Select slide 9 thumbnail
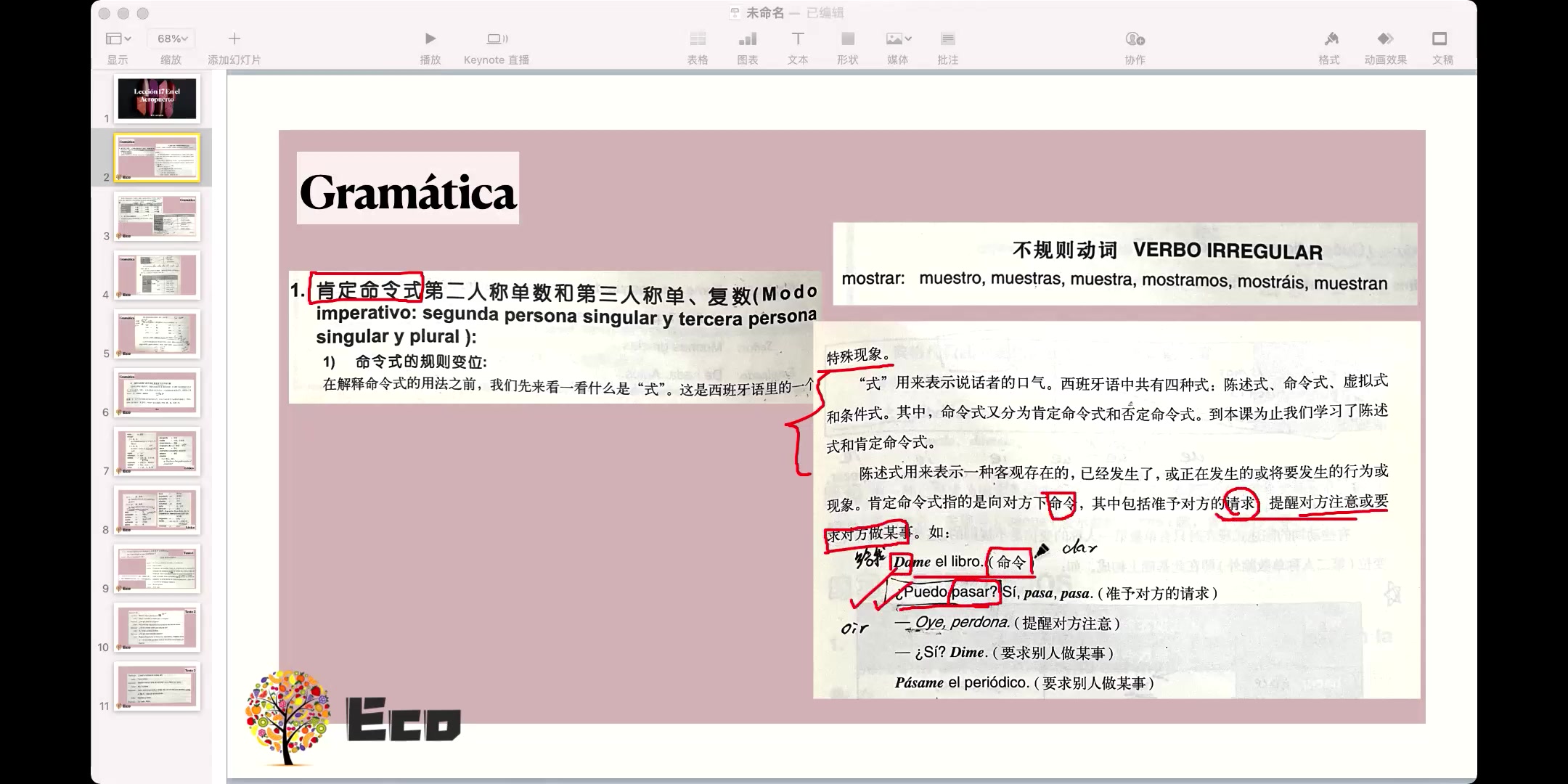The width and height of the screenshot is (1568, 784). (157, 568)
